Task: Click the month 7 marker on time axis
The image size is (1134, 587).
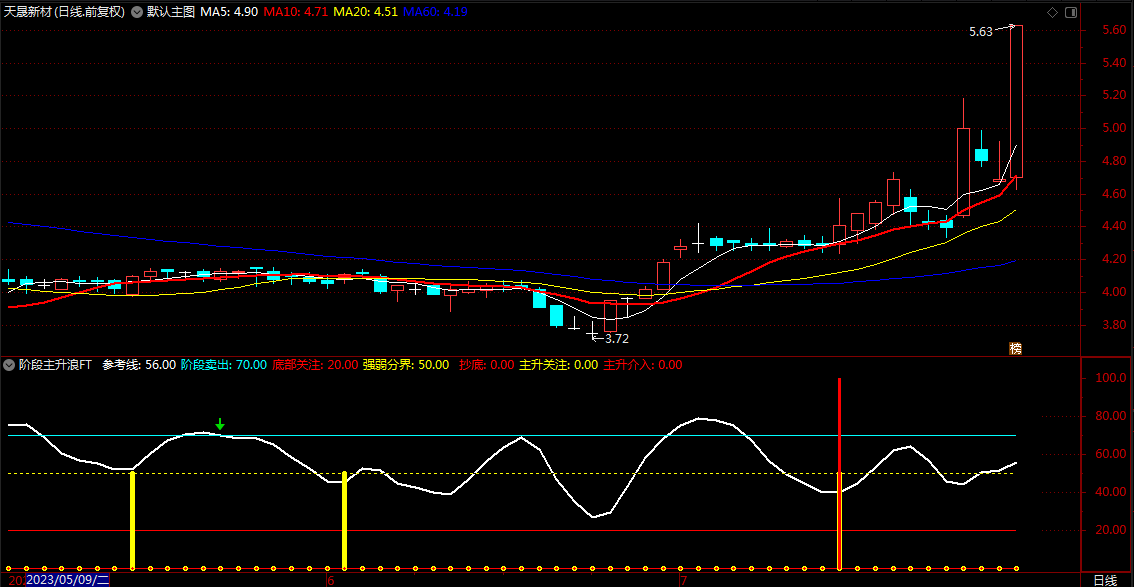Action: click(x=683, y=580)
